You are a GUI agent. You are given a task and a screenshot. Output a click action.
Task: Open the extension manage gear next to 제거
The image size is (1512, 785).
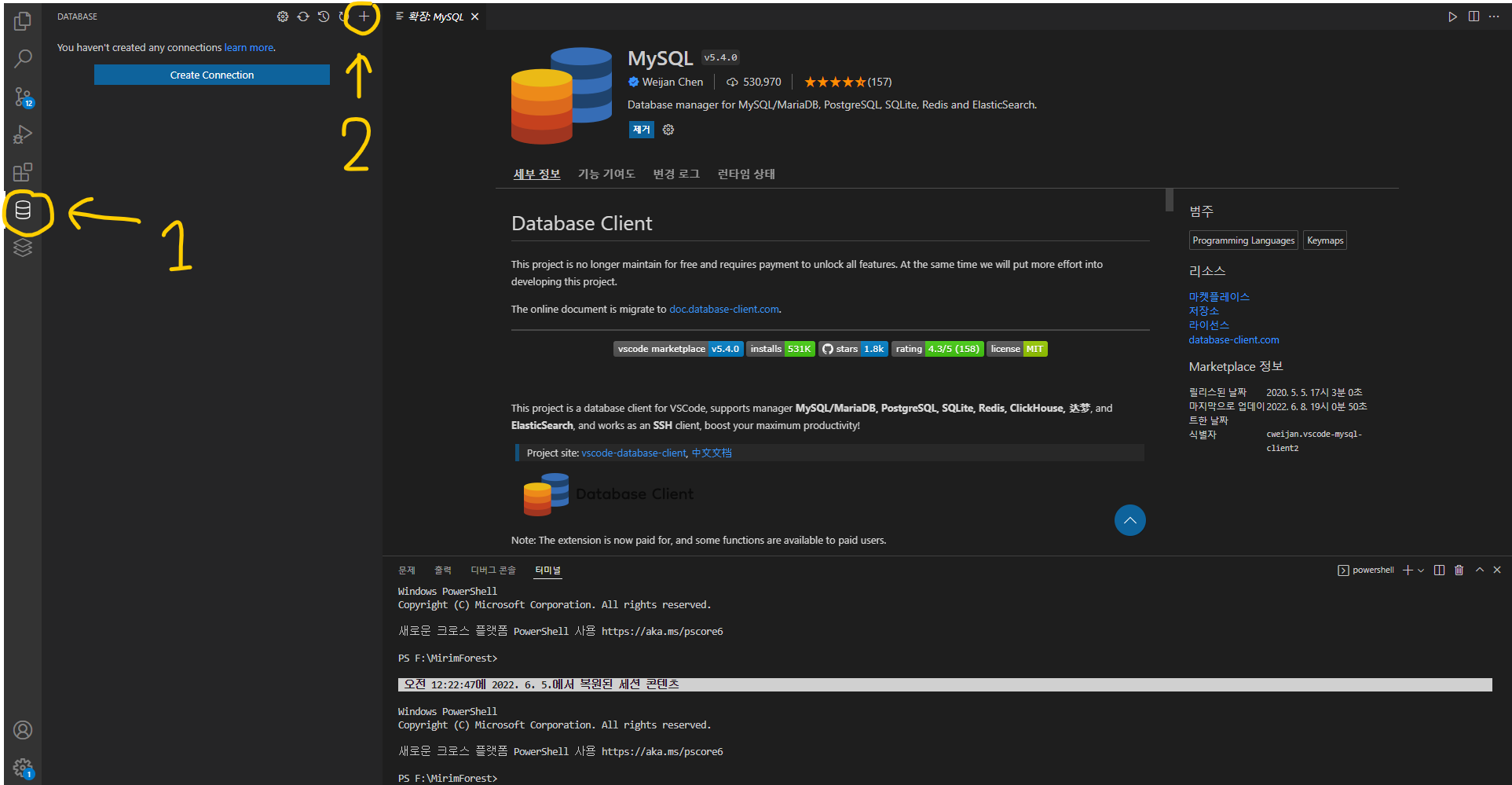668,130
